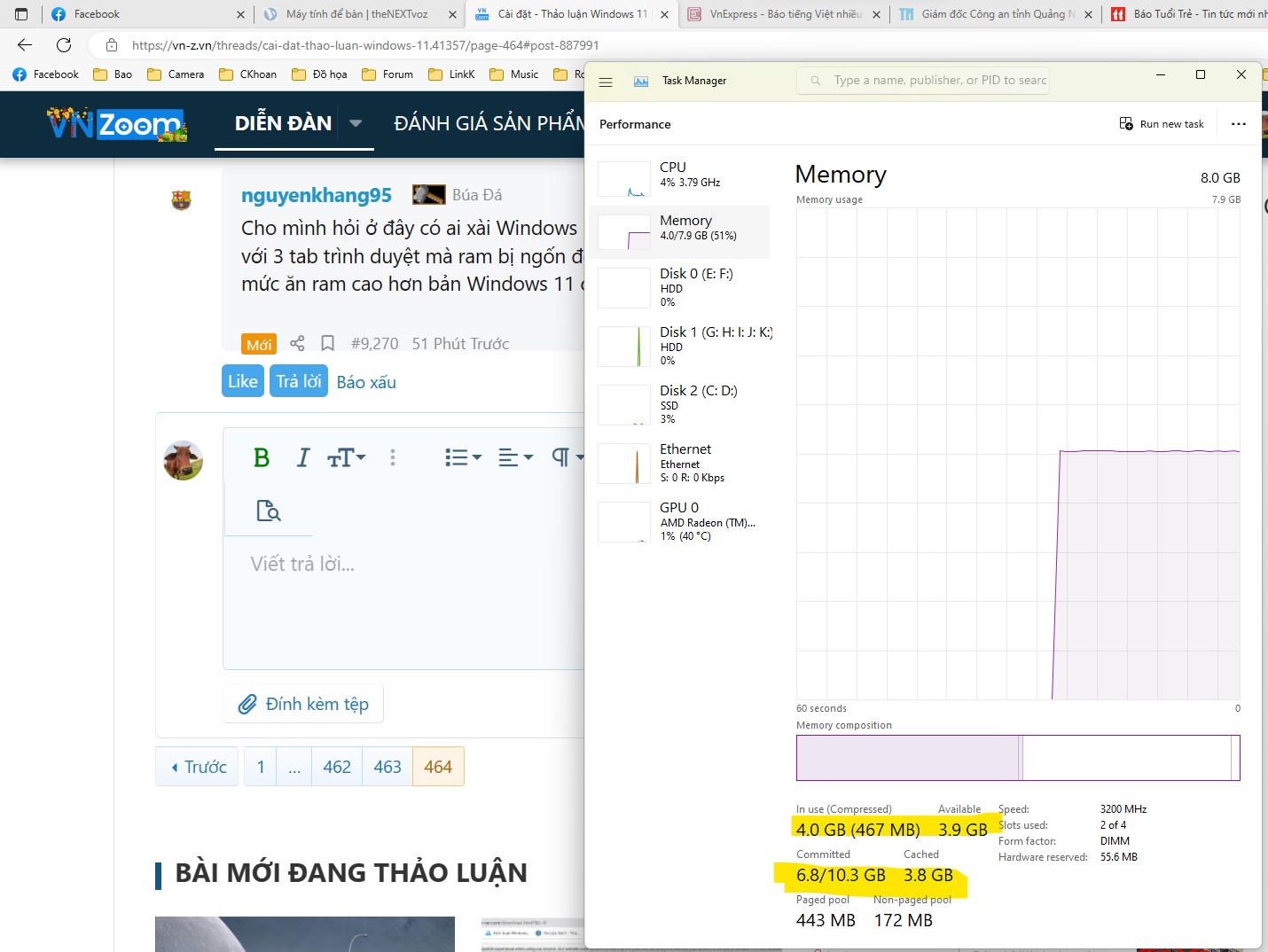Viewport: 1268px width, 952px height.
Task: Open the Đồ họa bookmarks folder
Action: pyautogui.click(x=319, y=74)
